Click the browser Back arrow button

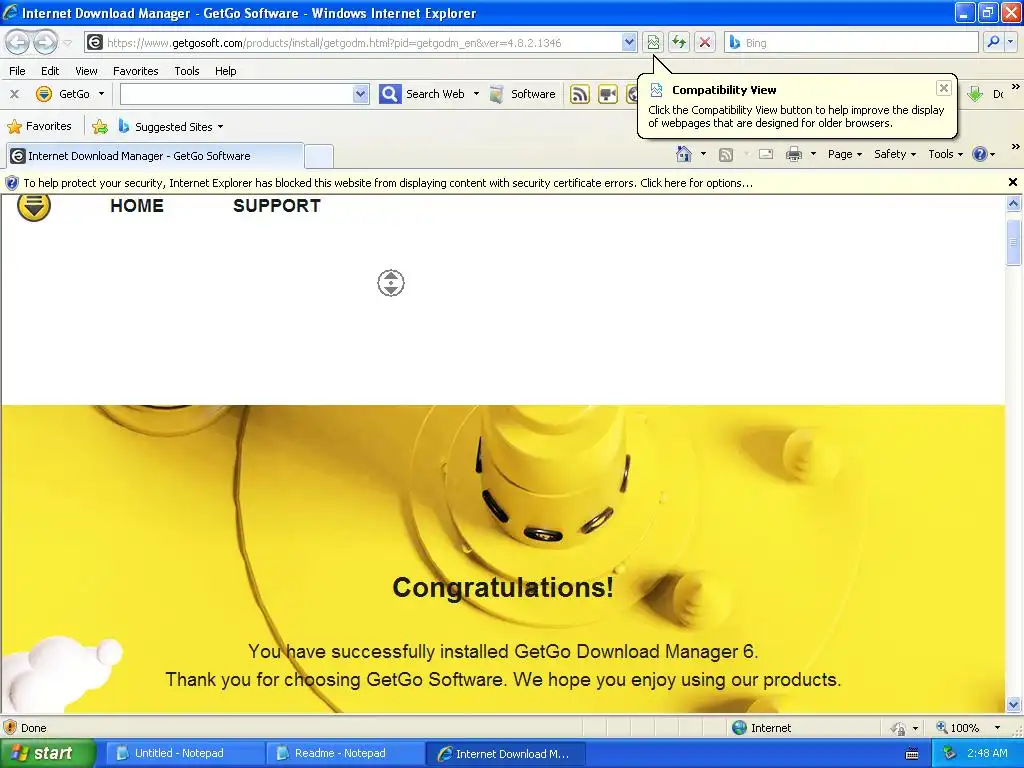tap(18, 42)
